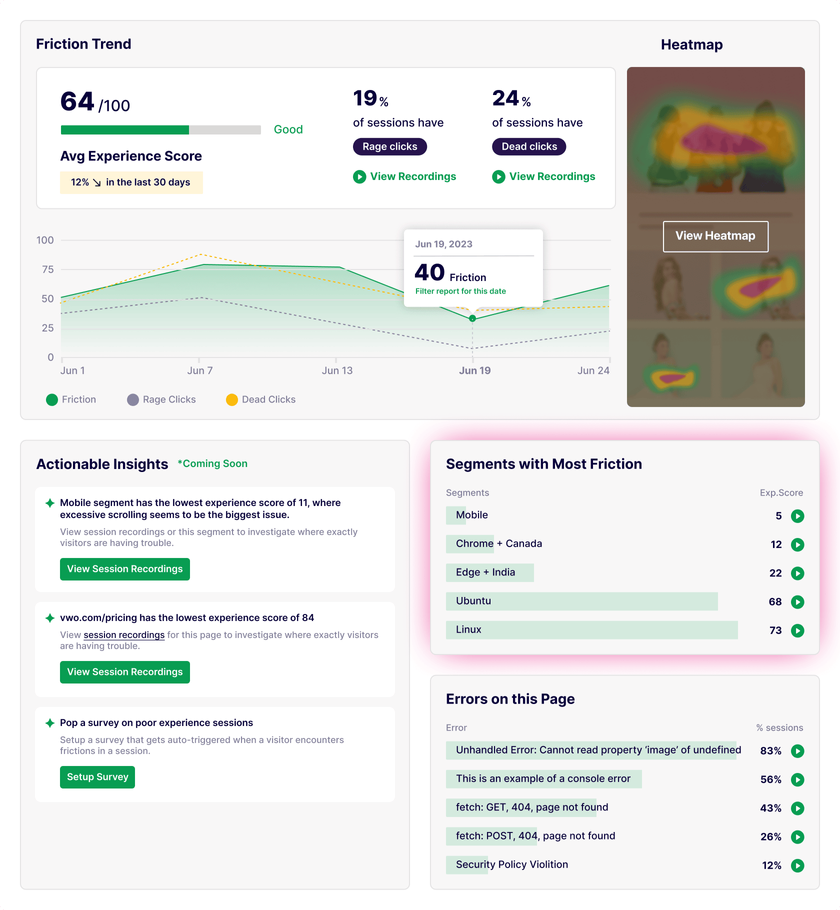Click the Setup Survey button
The image size is (840, 910).
coord(97,777)
